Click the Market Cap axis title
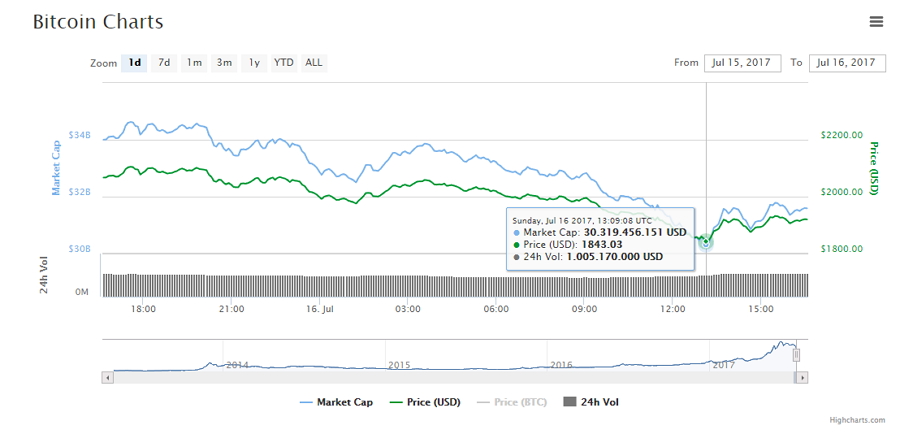This screenshot has width=900, height=434. [56, 168]
